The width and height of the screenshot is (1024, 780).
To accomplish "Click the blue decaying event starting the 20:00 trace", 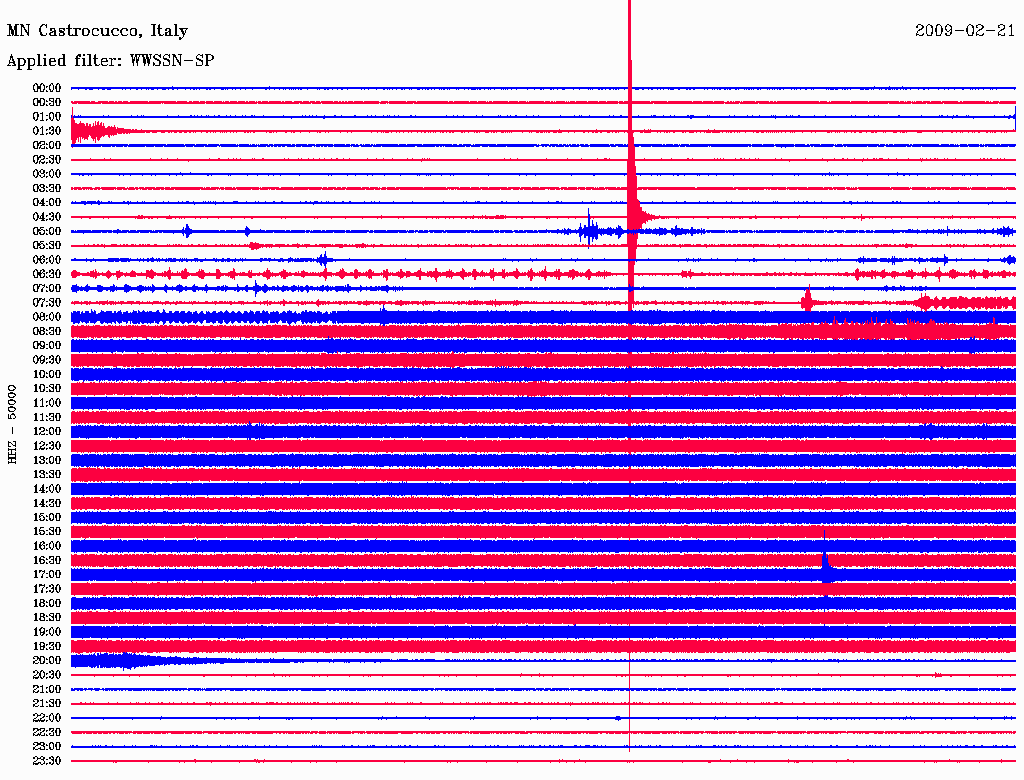I will click(x=150, y=660).
